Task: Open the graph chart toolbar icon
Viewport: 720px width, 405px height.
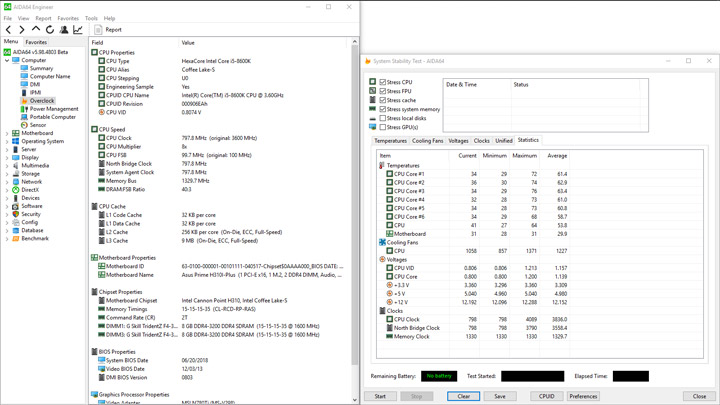Action: (78, 29)
